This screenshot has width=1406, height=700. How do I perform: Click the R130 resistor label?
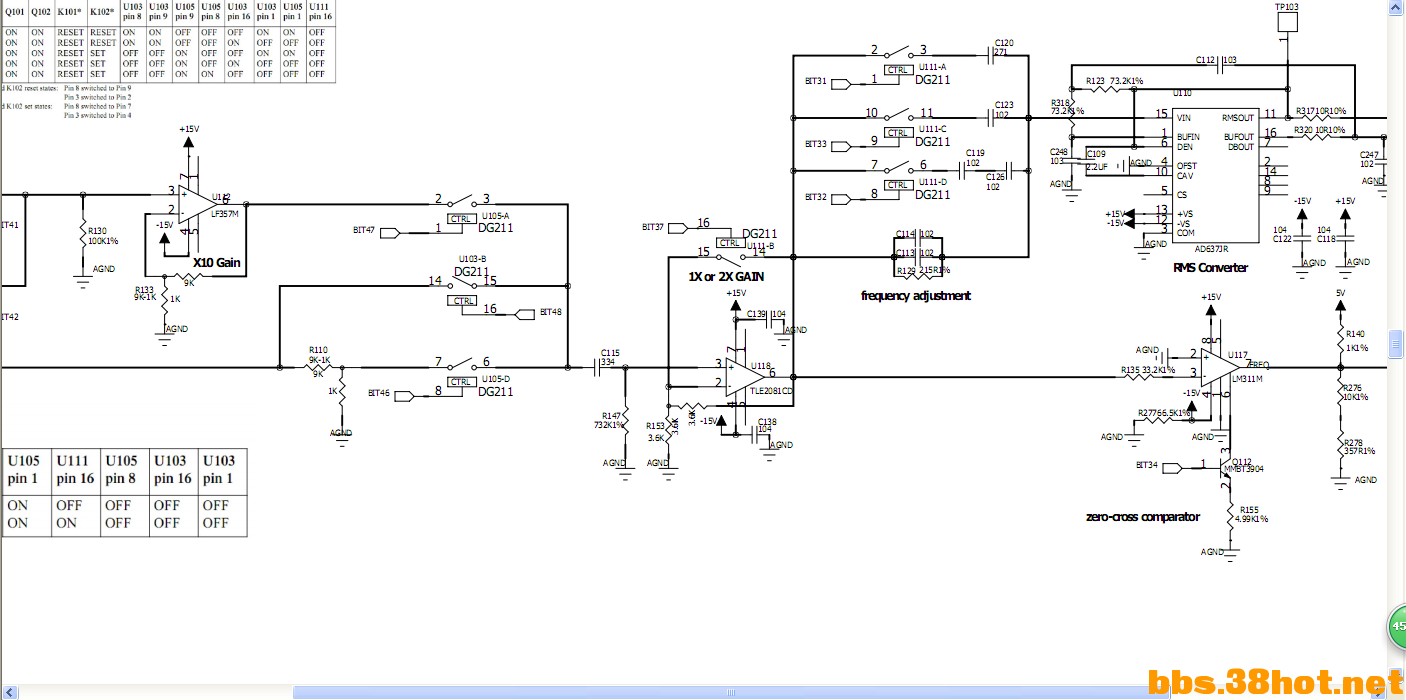[97, 231]
